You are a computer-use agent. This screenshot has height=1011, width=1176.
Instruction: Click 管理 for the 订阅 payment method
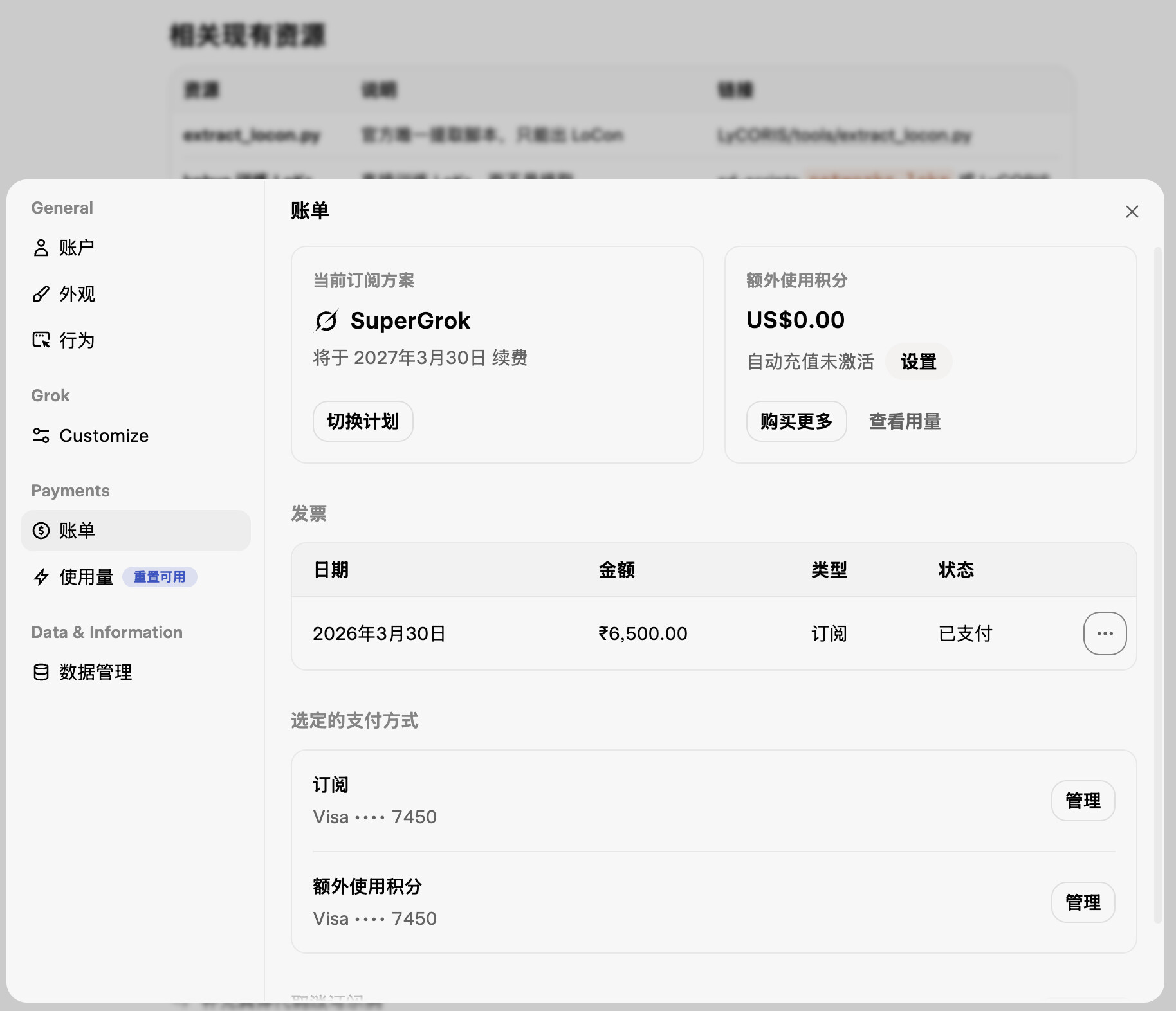click(x=1083, y=801)
